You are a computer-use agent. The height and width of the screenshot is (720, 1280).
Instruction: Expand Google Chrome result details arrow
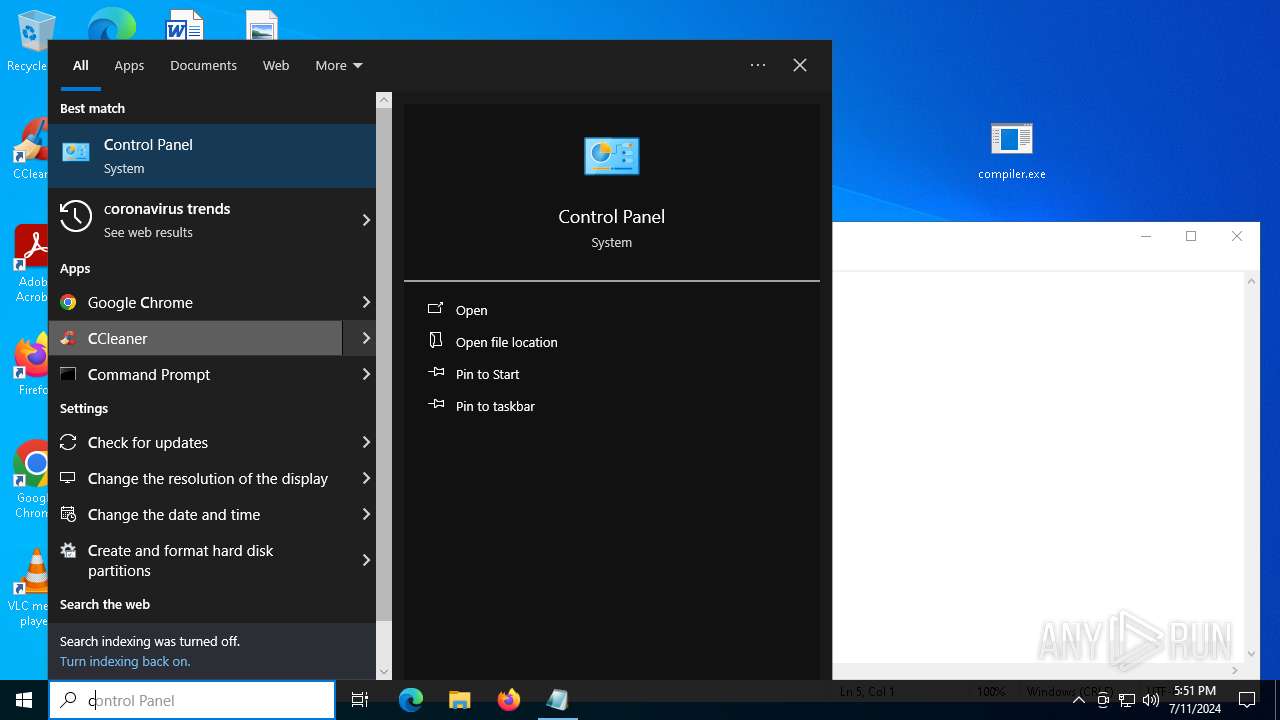(366, 302)
